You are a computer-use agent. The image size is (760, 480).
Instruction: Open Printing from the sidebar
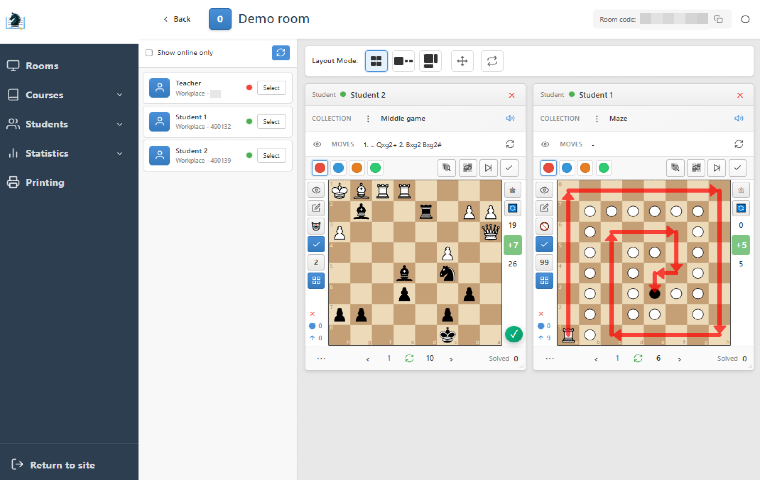click(45, 183)
